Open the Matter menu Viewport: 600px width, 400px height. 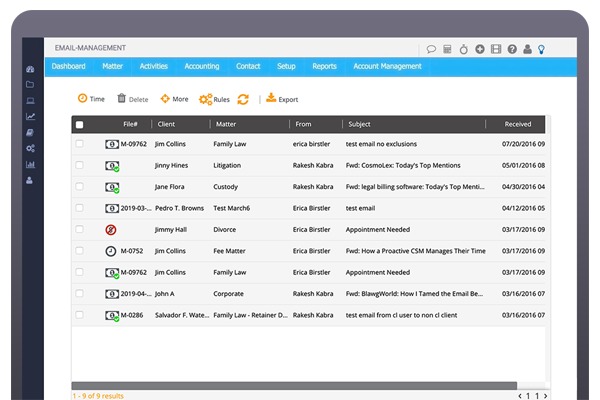(x=112, y=66)
